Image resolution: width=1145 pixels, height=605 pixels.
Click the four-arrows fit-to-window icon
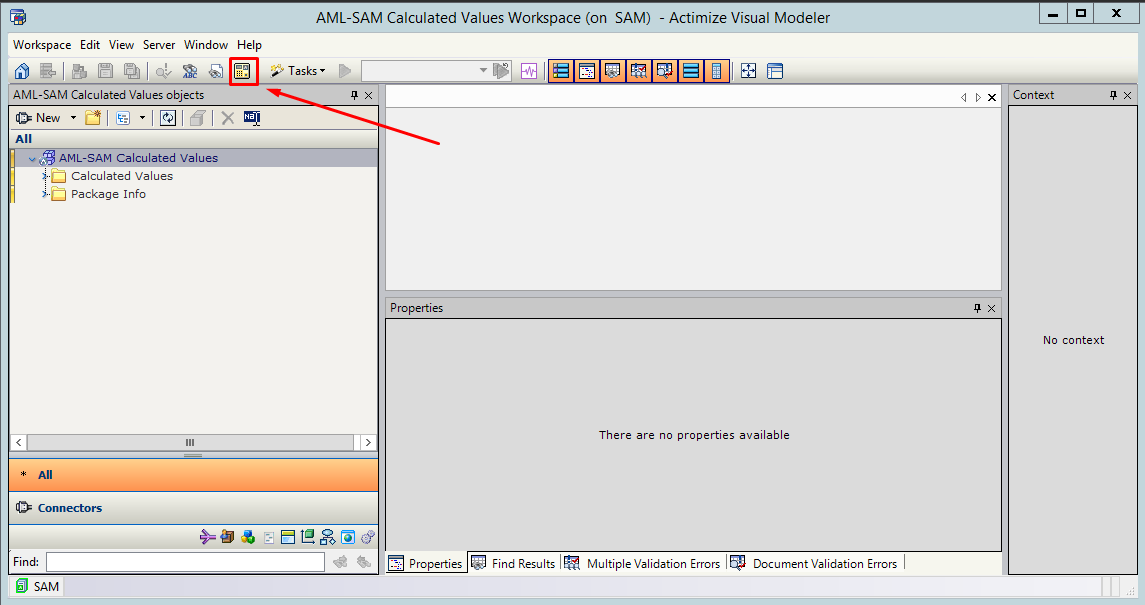(x=748, y=71)
